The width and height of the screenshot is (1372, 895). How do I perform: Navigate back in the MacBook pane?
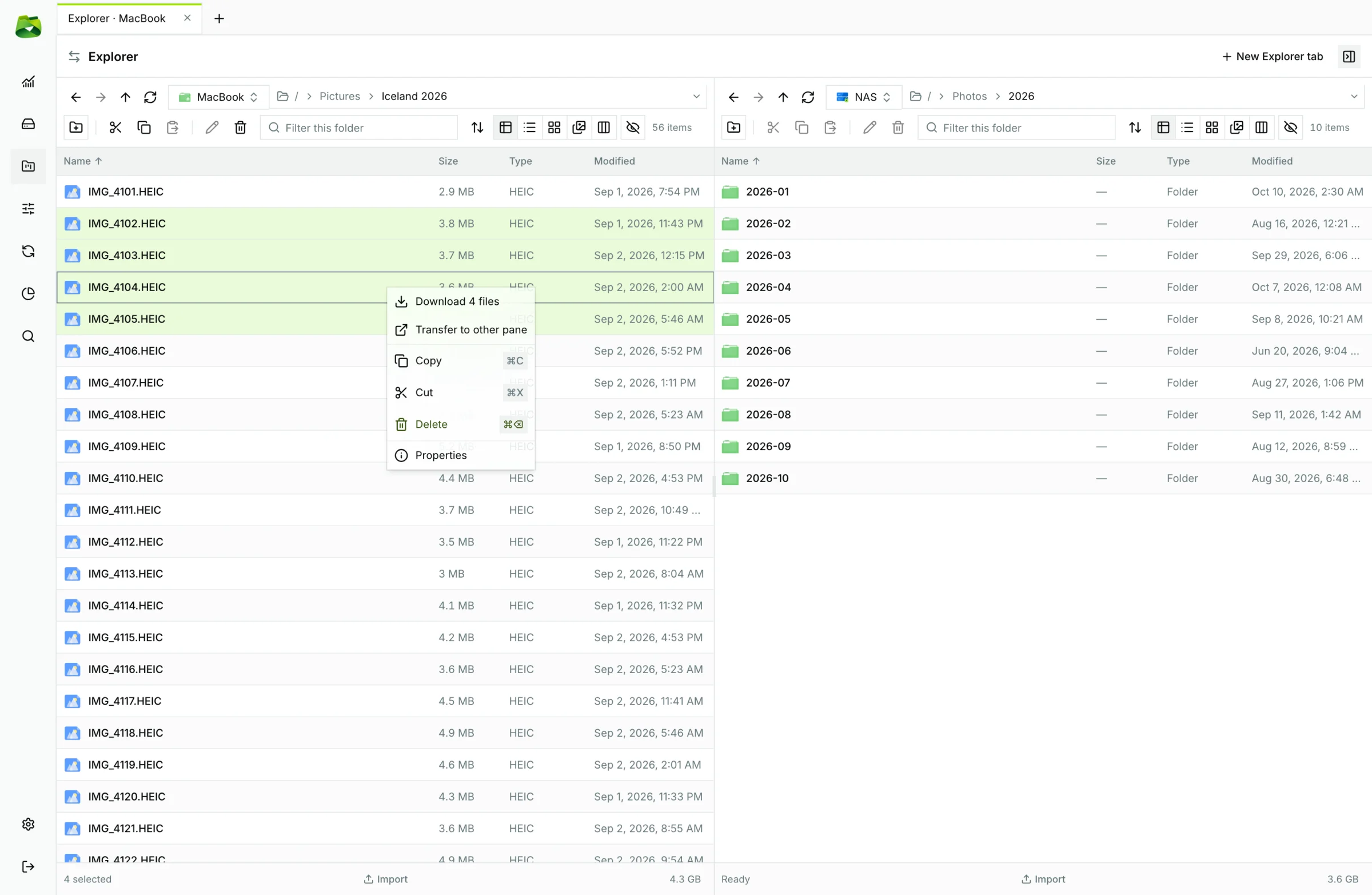pyautogui.click(x=75, y=97)
